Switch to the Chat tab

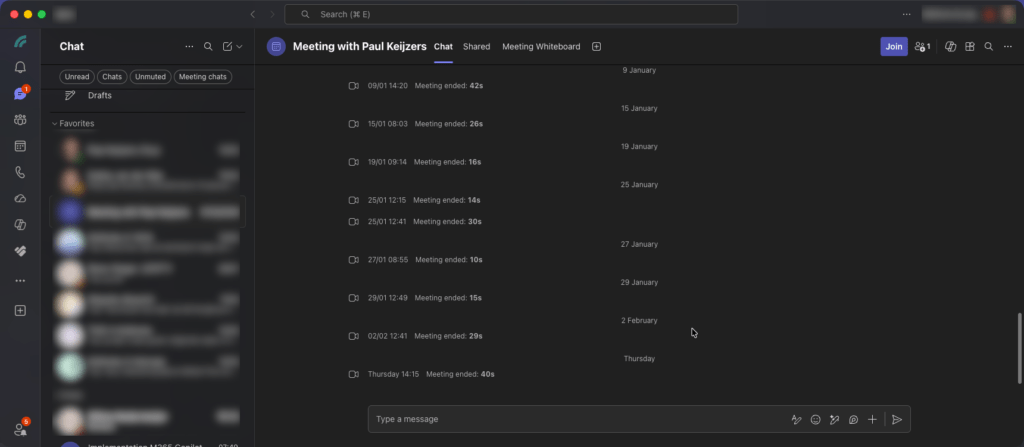(443, 46)
